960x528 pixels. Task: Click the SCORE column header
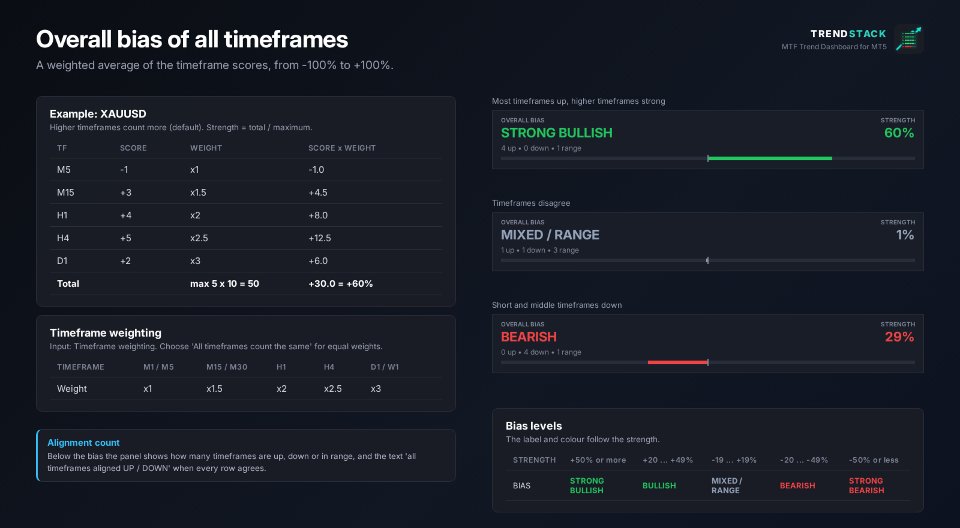coord(133,148)
